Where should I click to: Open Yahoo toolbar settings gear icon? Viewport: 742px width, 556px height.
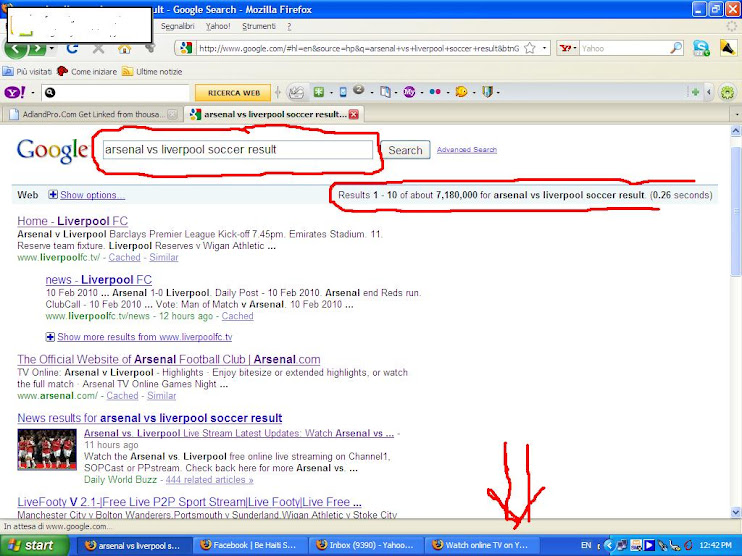pos(727,92)
